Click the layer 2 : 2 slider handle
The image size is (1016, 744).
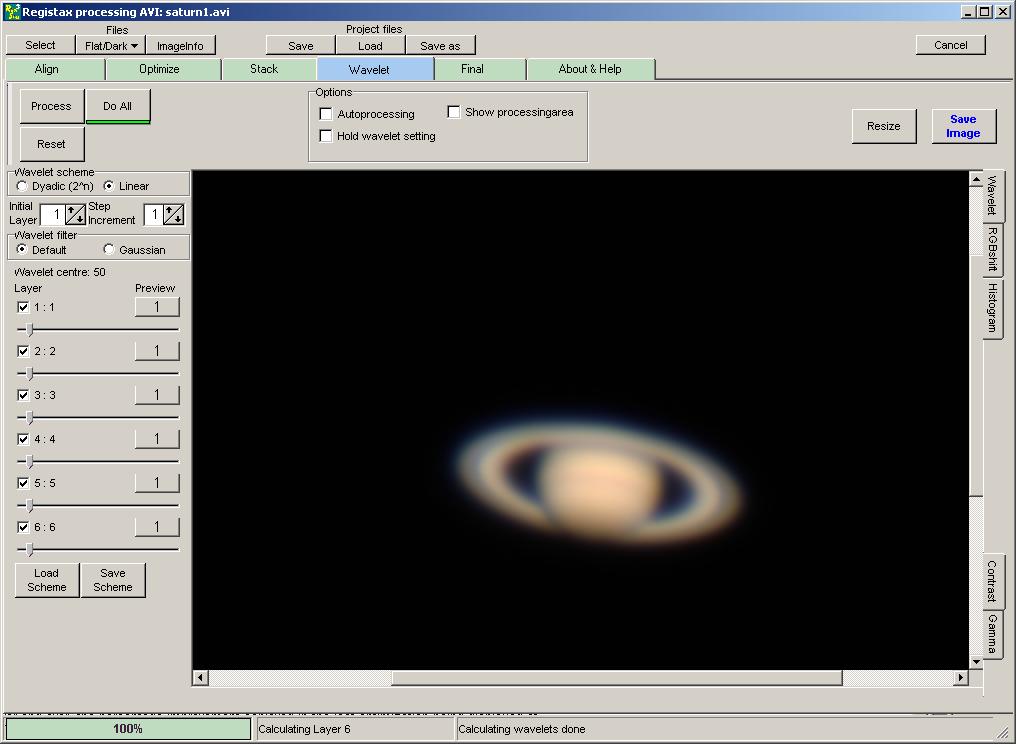pyautogui.click(x=29, y=374)
